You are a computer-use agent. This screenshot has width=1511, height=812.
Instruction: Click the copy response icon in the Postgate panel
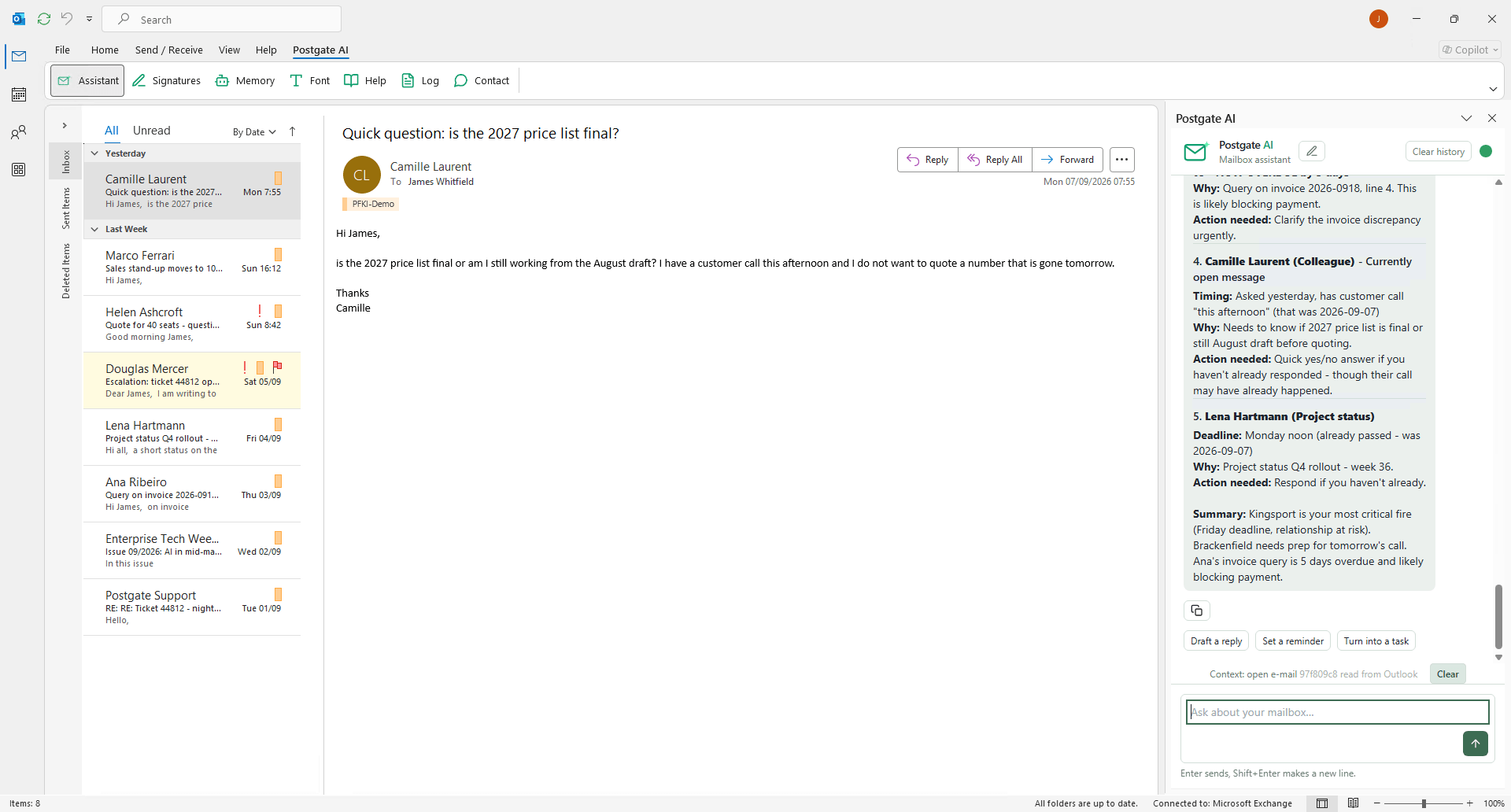1196,611
